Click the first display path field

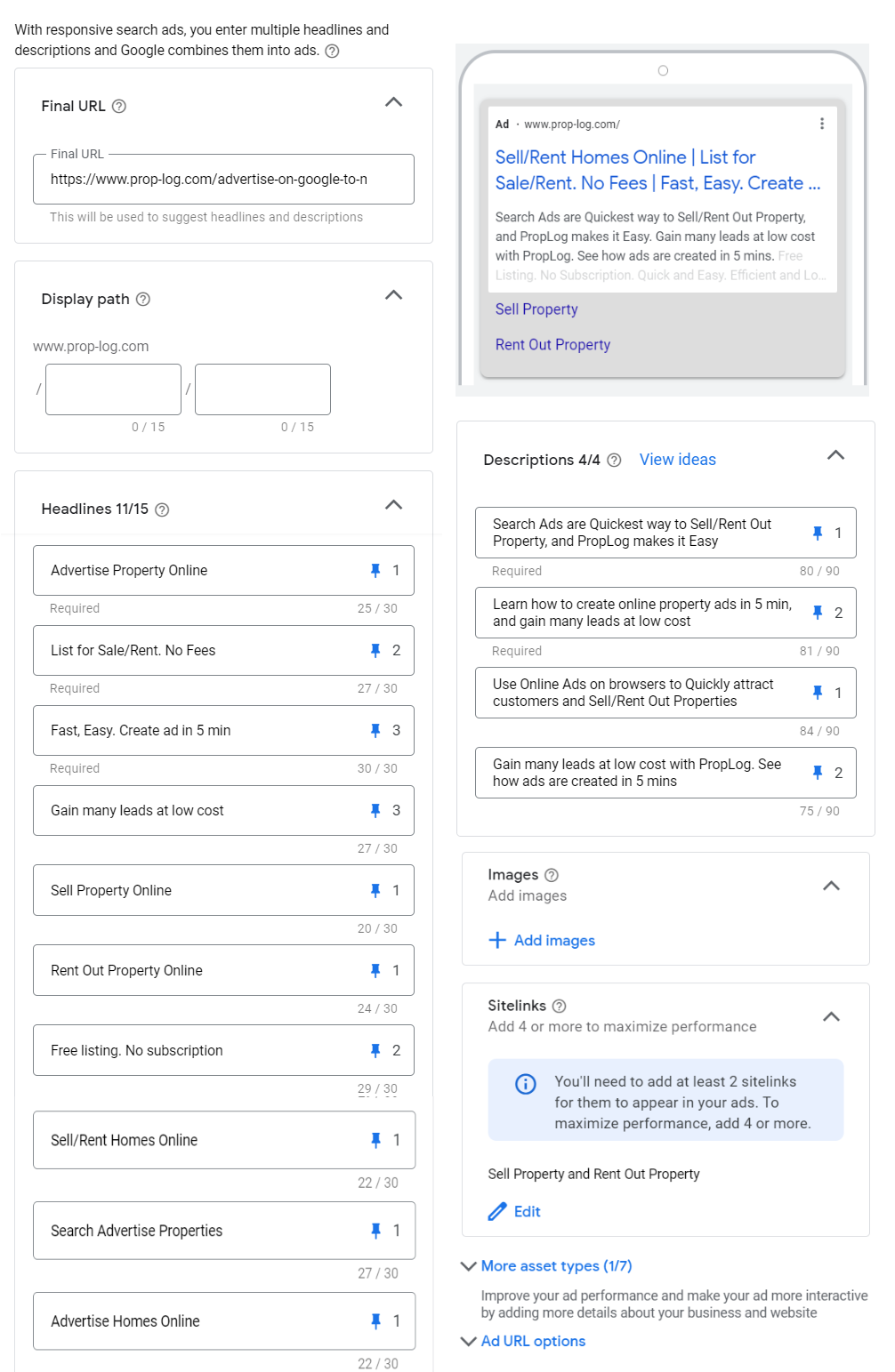(113, 389)
